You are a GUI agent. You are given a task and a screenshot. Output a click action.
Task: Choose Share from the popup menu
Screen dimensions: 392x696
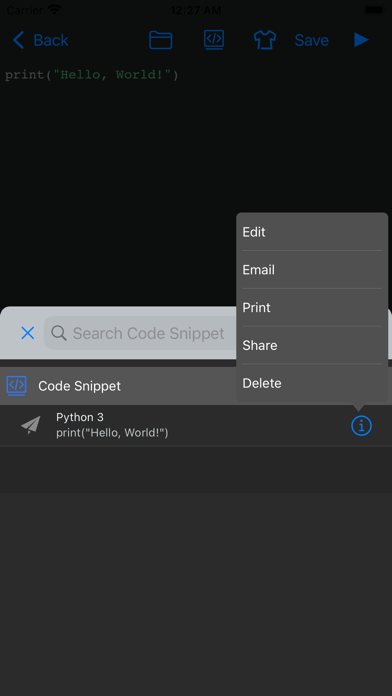coord(312,345)
